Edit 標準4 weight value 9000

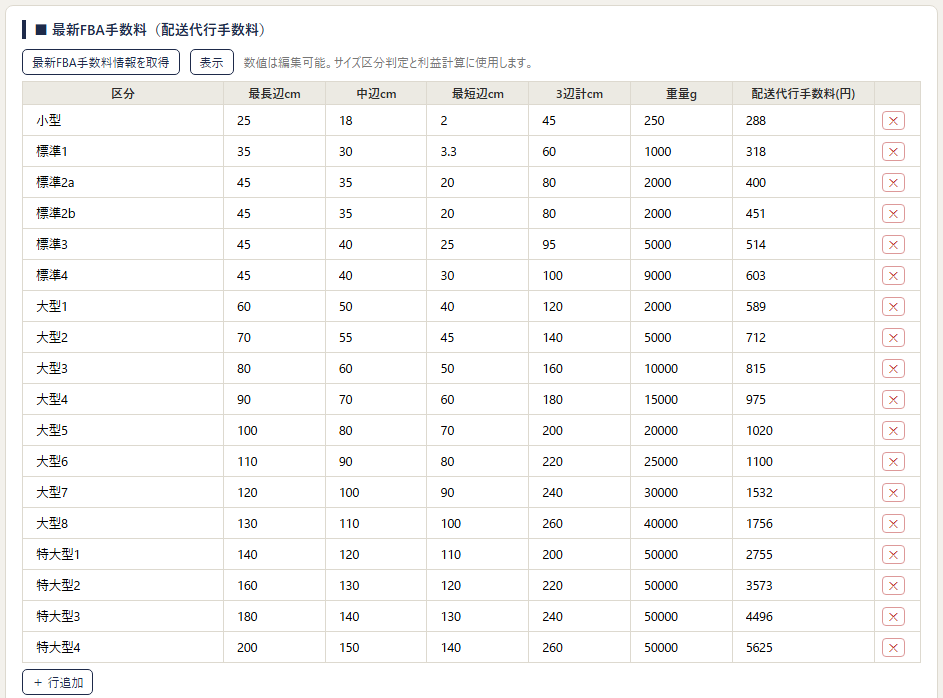[x=681, y=275]
